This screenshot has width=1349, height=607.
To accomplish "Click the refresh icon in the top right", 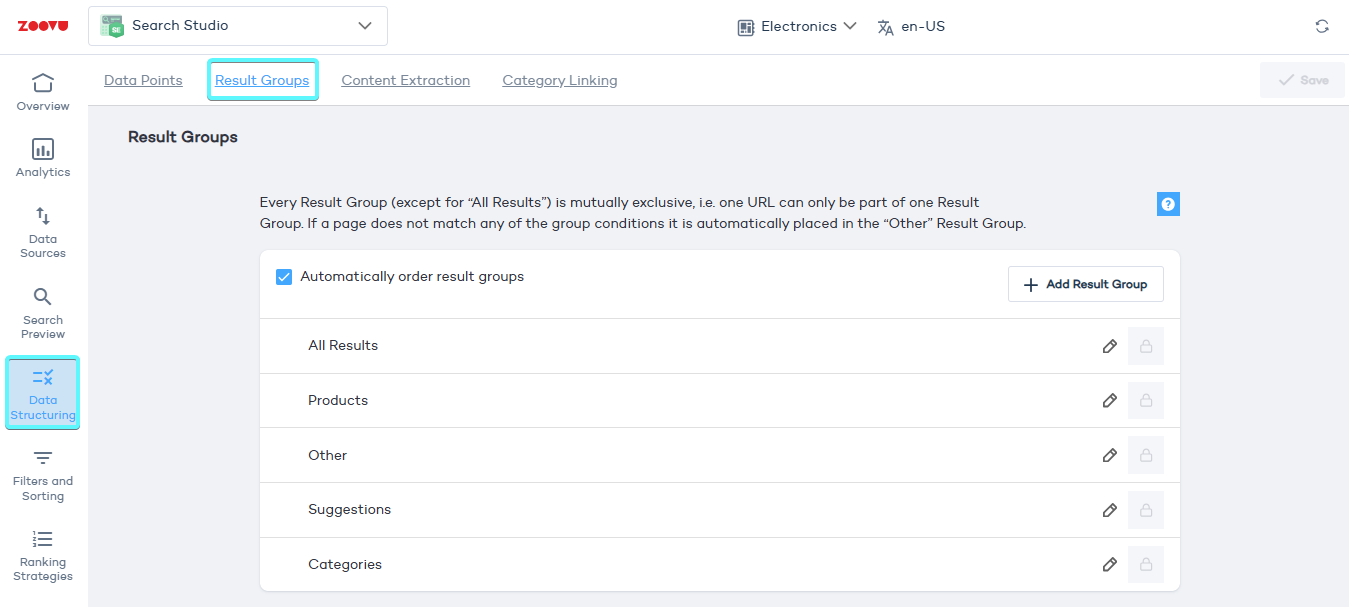I will pos(1322,26).
